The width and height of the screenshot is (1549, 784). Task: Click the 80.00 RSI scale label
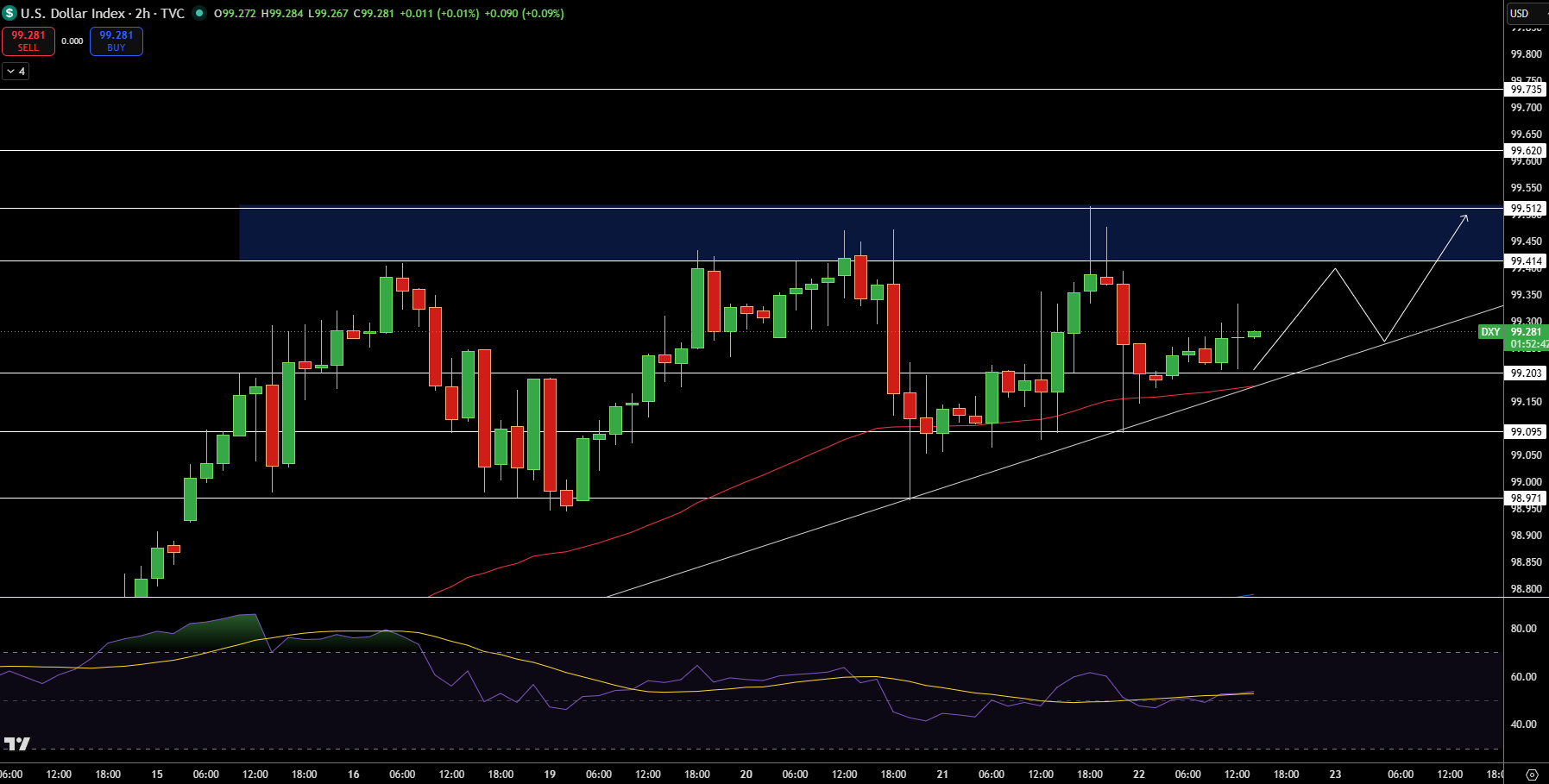[1523, 628]
